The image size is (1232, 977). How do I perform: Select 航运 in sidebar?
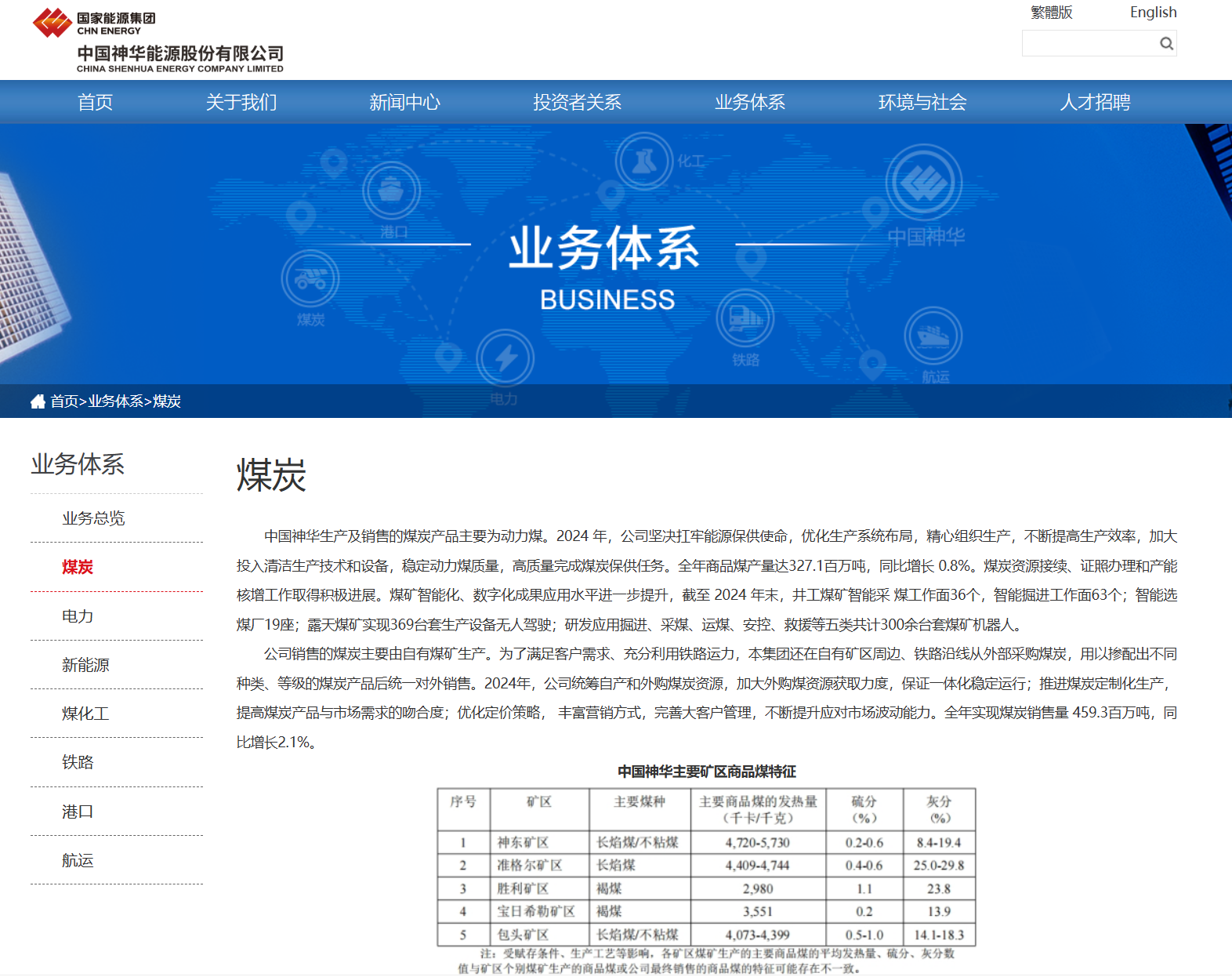(78, 860)
